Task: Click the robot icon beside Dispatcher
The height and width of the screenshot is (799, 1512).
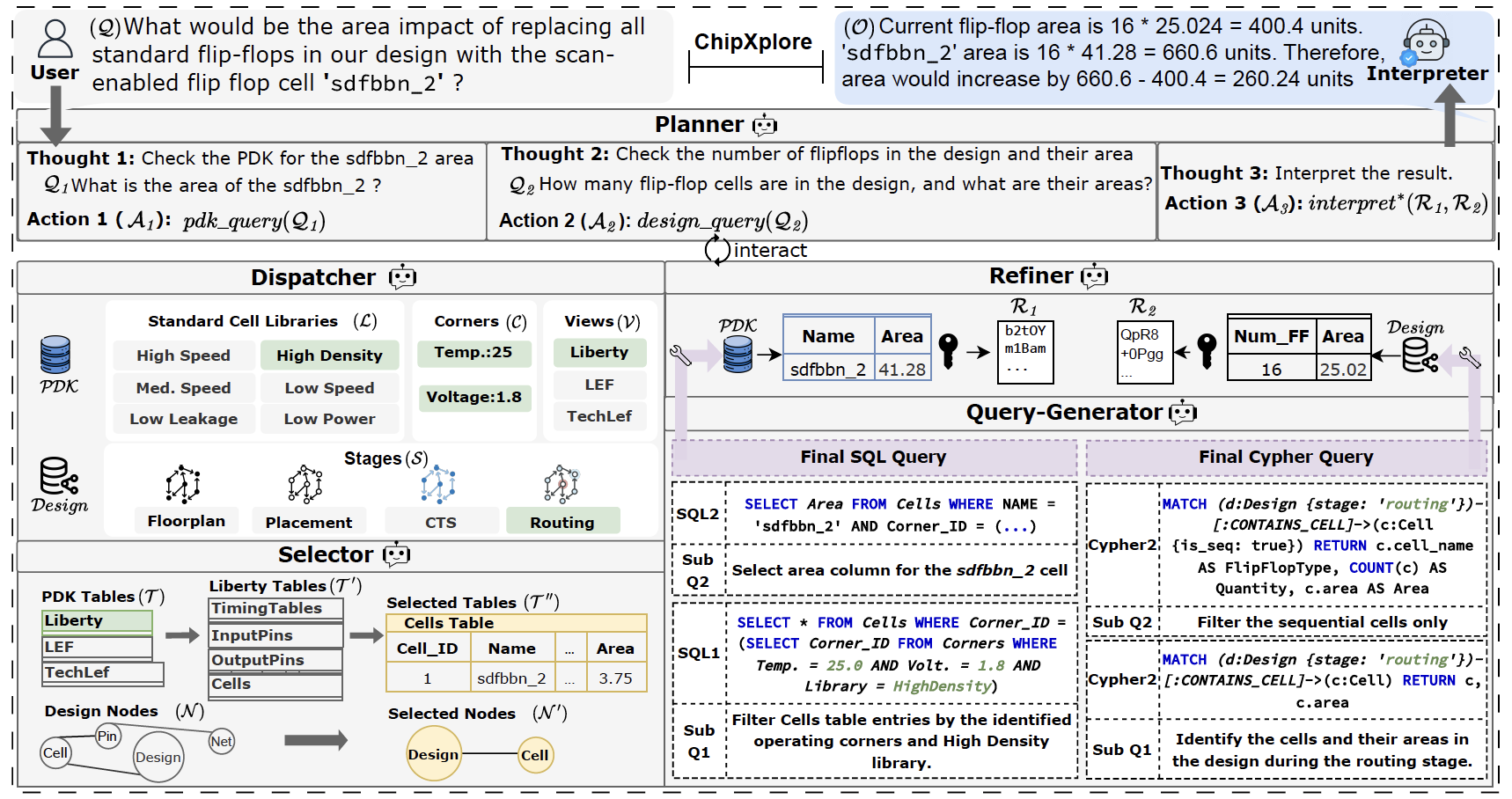Action: click(402, 277)
